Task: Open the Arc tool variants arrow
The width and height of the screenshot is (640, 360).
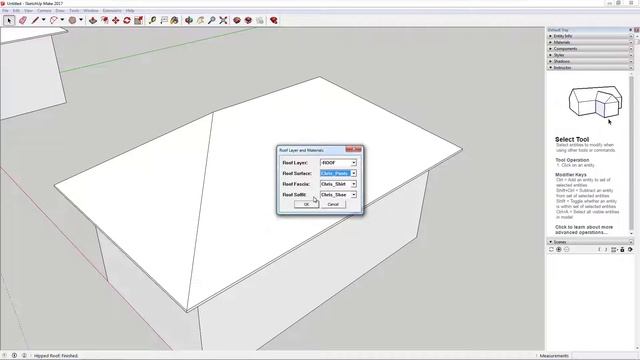Action: (x=62, y=20)
